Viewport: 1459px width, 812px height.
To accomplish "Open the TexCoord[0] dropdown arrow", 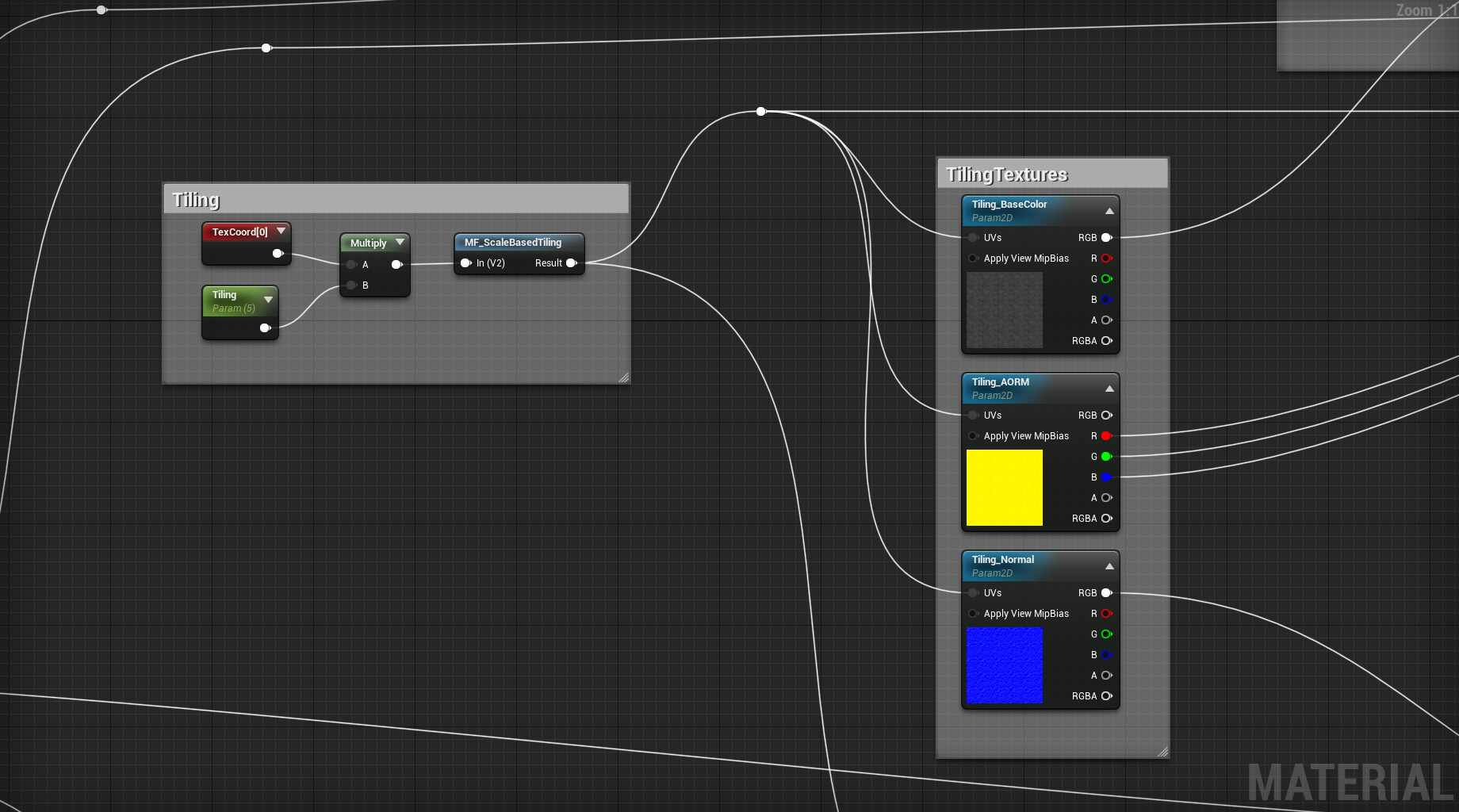I will point(281,231).
